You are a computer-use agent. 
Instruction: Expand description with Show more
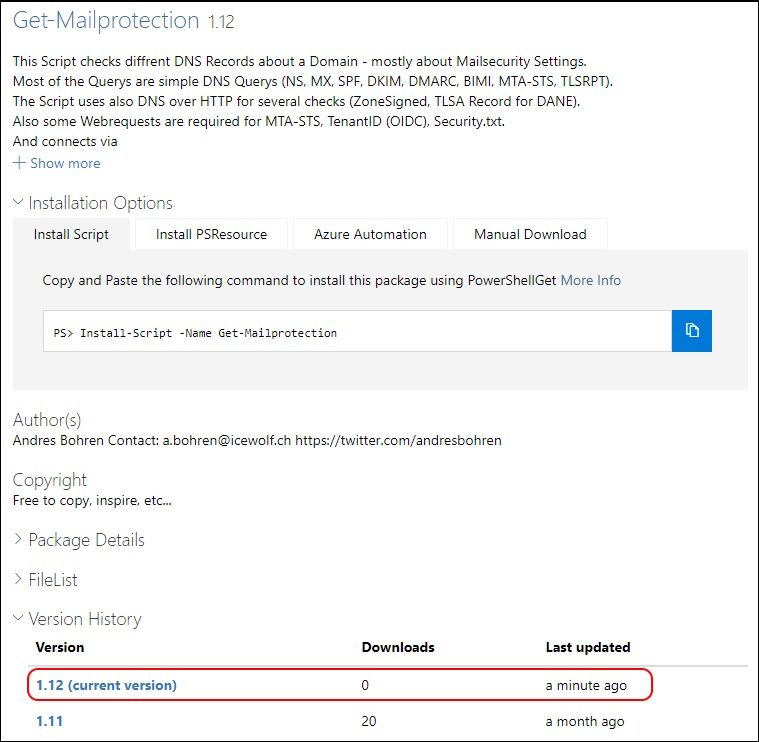[57, 163]
